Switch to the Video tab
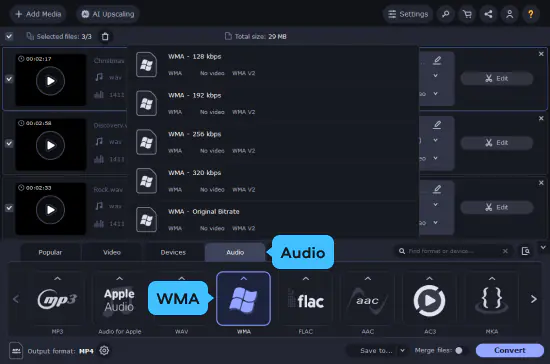 112,252
